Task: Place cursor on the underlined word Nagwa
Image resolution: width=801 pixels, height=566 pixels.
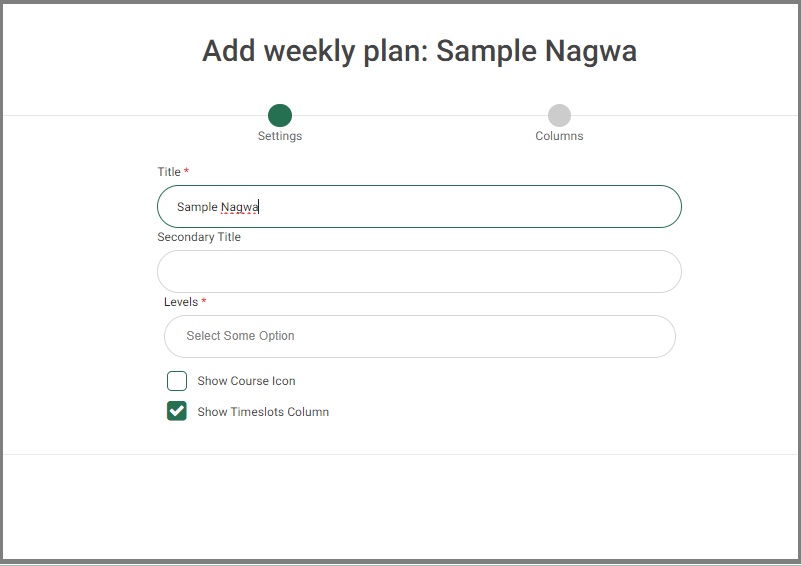Action: pos(240,207)
